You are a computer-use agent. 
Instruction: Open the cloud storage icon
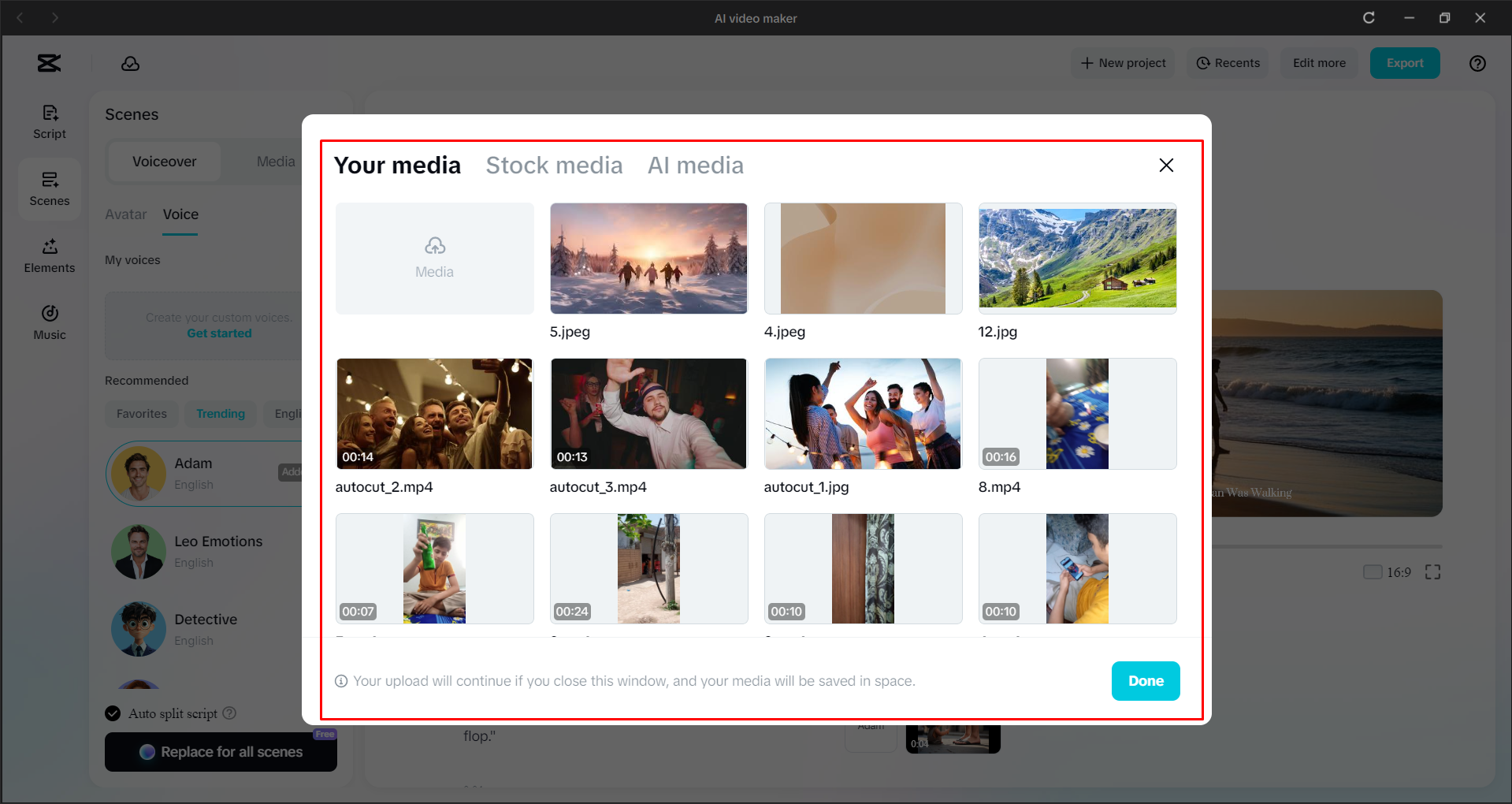(130, 63)
